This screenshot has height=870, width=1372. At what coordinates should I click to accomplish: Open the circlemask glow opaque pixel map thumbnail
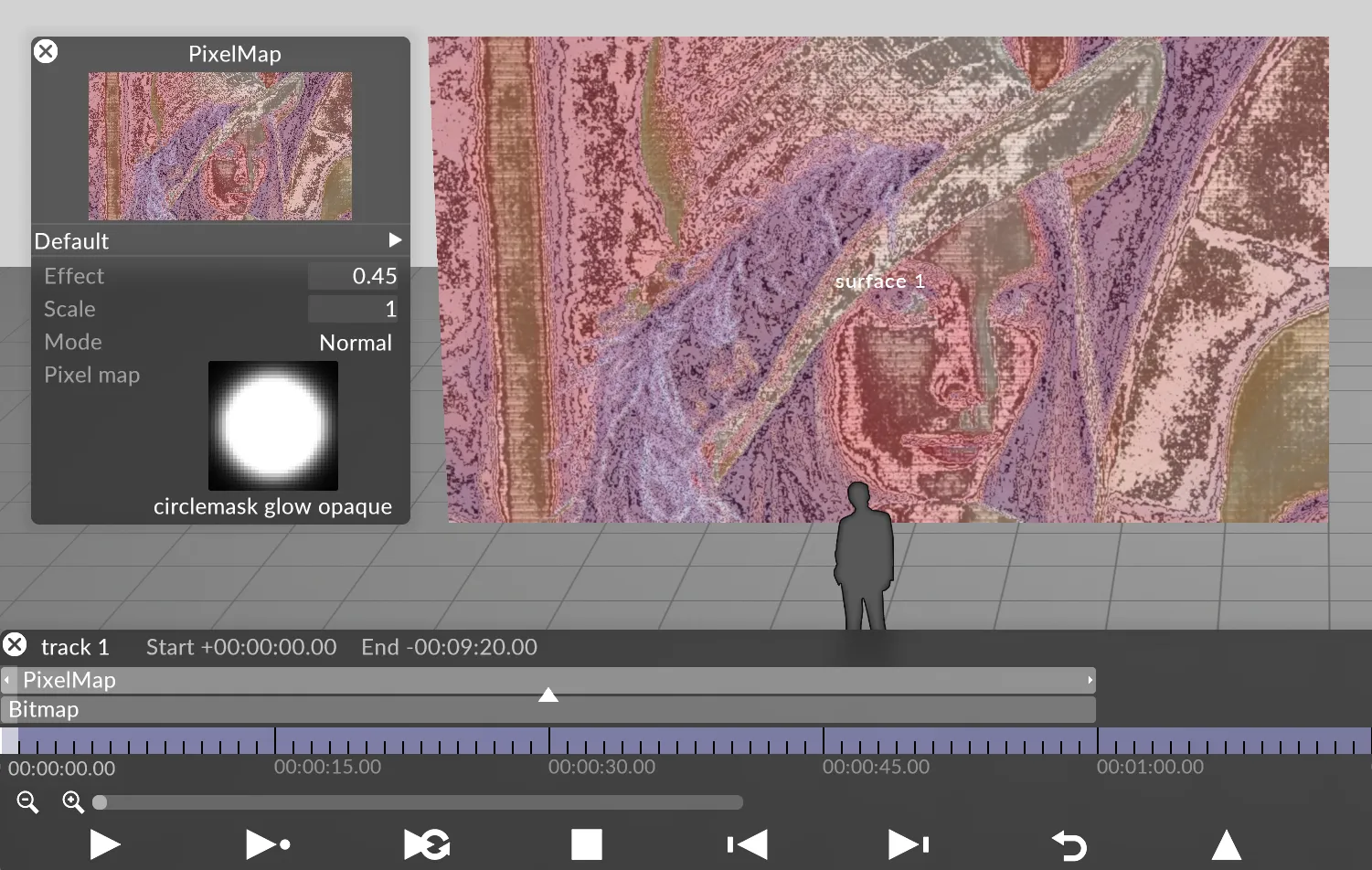[273, 426]
